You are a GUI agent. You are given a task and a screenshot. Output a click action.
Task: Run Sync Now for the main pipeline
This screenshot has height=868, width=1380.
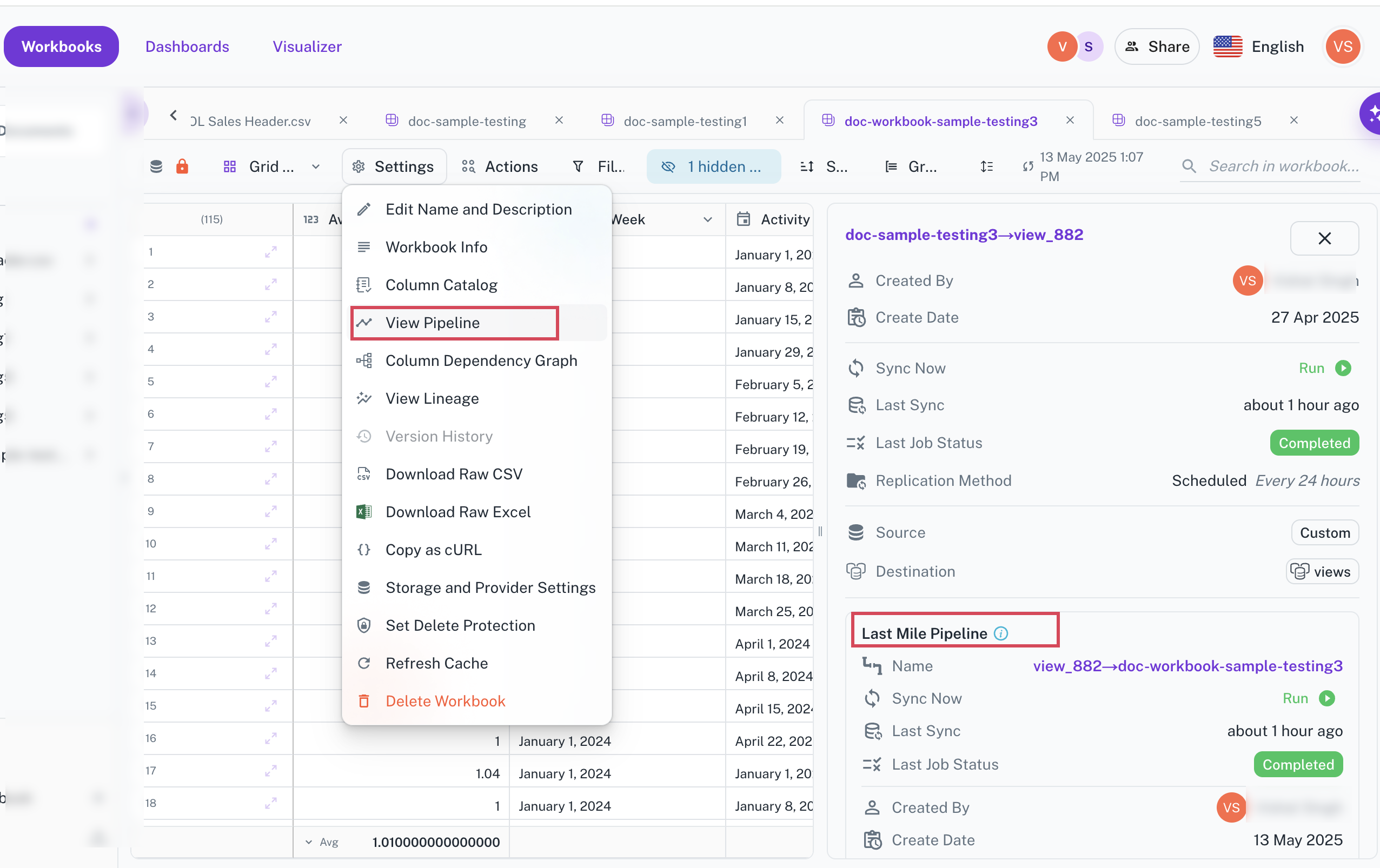1324,368
